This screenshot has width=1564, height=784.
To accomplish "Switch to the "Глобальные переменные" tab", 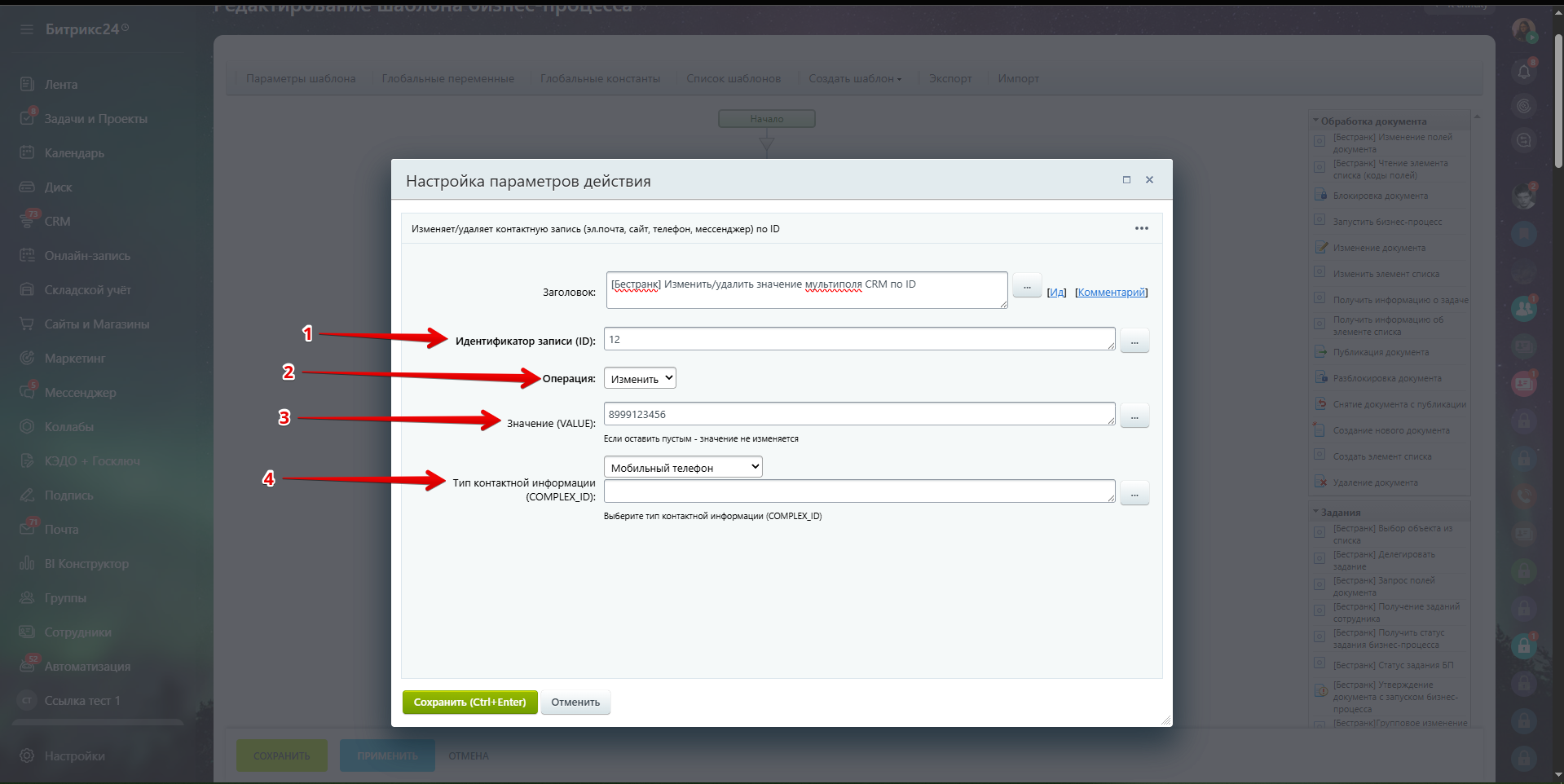I will point(447,78).
